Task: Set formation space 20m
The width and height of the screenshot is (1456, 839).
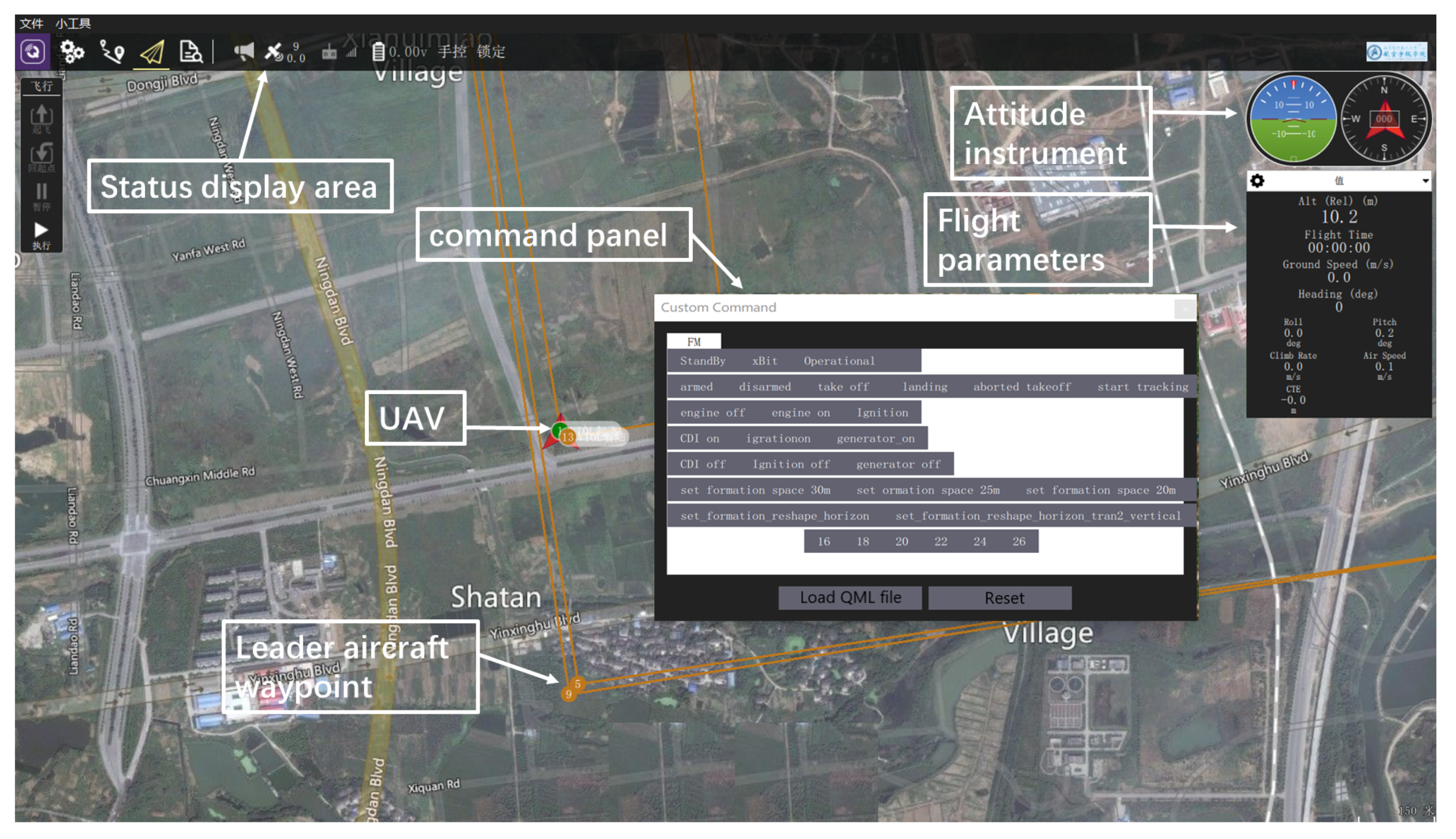Action: pos(1100,491)
